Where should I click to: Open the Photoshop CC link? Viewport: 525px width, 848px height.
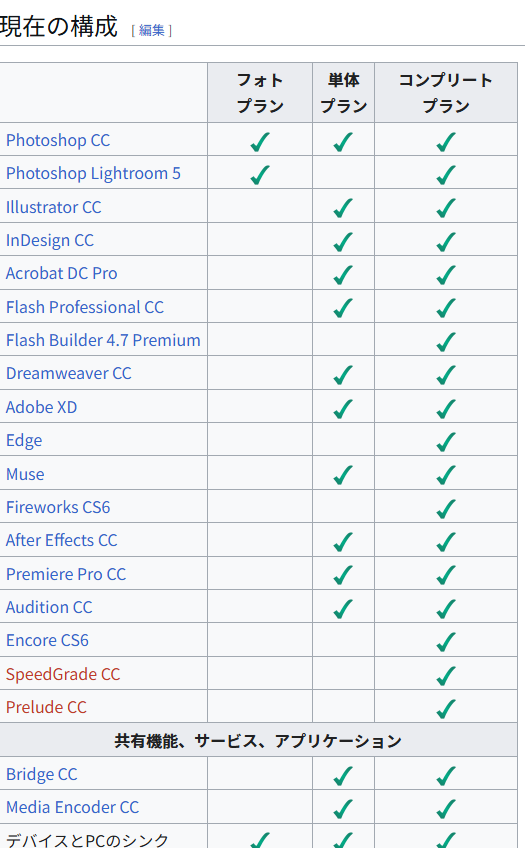(58, 140)
